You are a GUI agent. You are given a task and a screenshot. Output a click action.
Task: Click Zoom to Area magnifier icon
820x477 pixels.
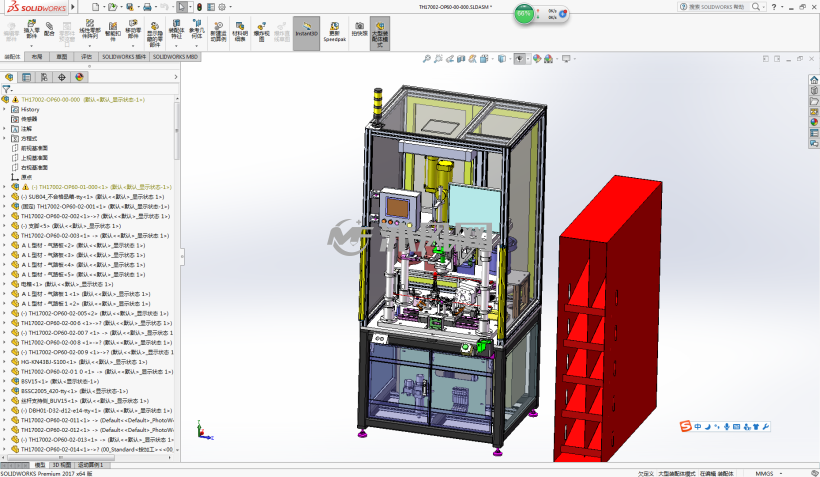point(438,59)
